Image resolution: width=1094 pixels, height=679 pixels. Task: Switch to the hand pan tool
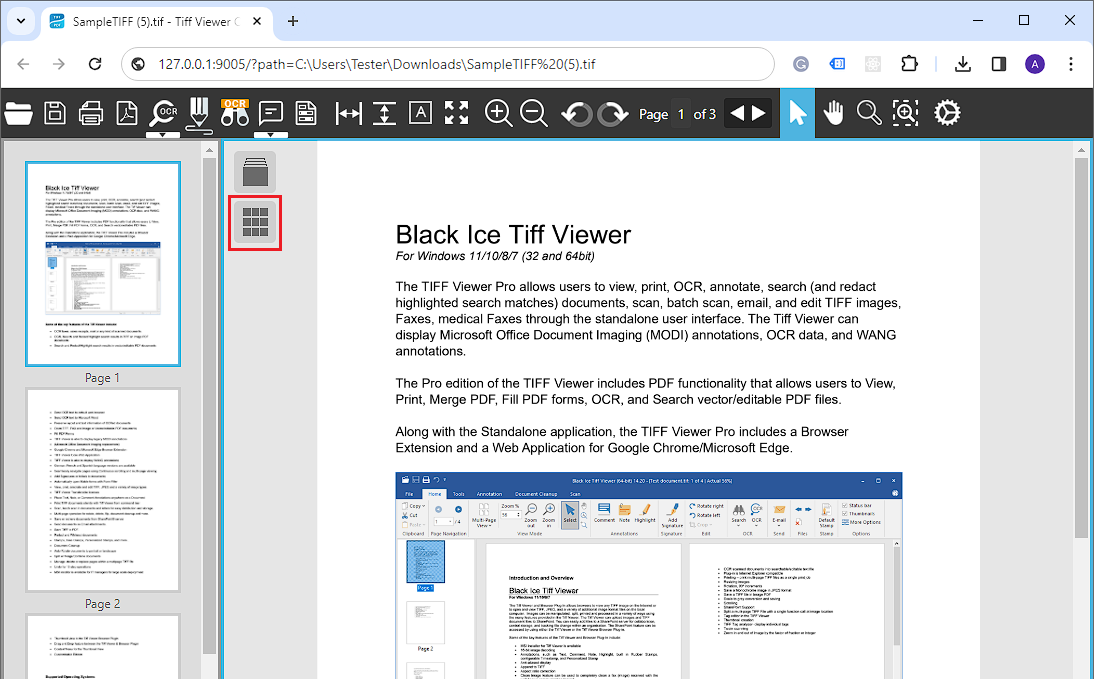coord(833,113)
